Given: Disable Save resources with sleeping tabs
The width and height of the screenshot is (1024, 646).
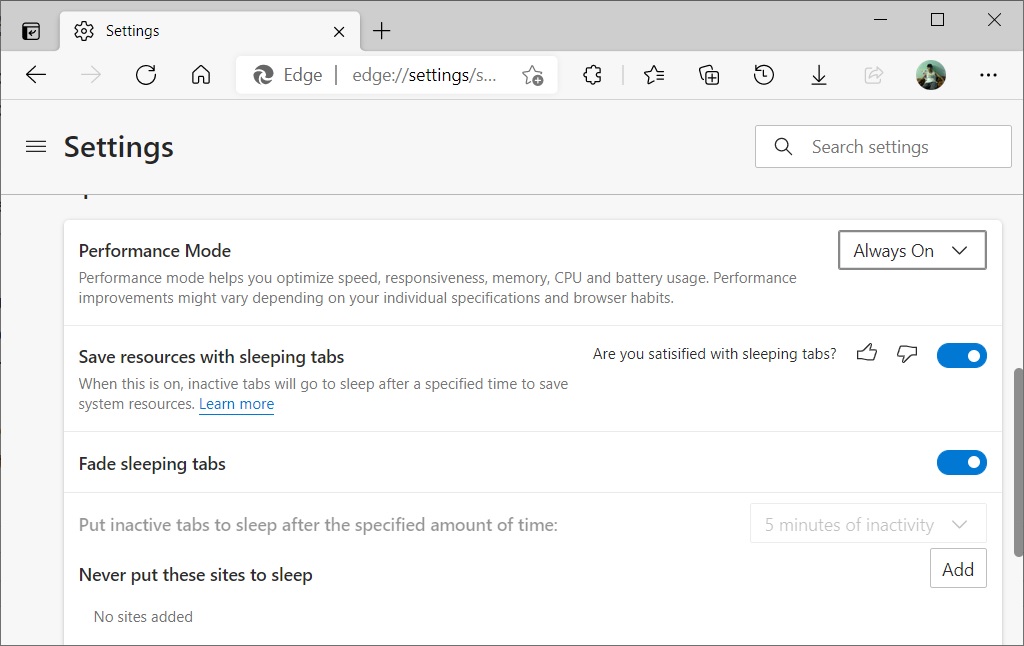Looking at the screenshot, I should [x=961, y=355].
